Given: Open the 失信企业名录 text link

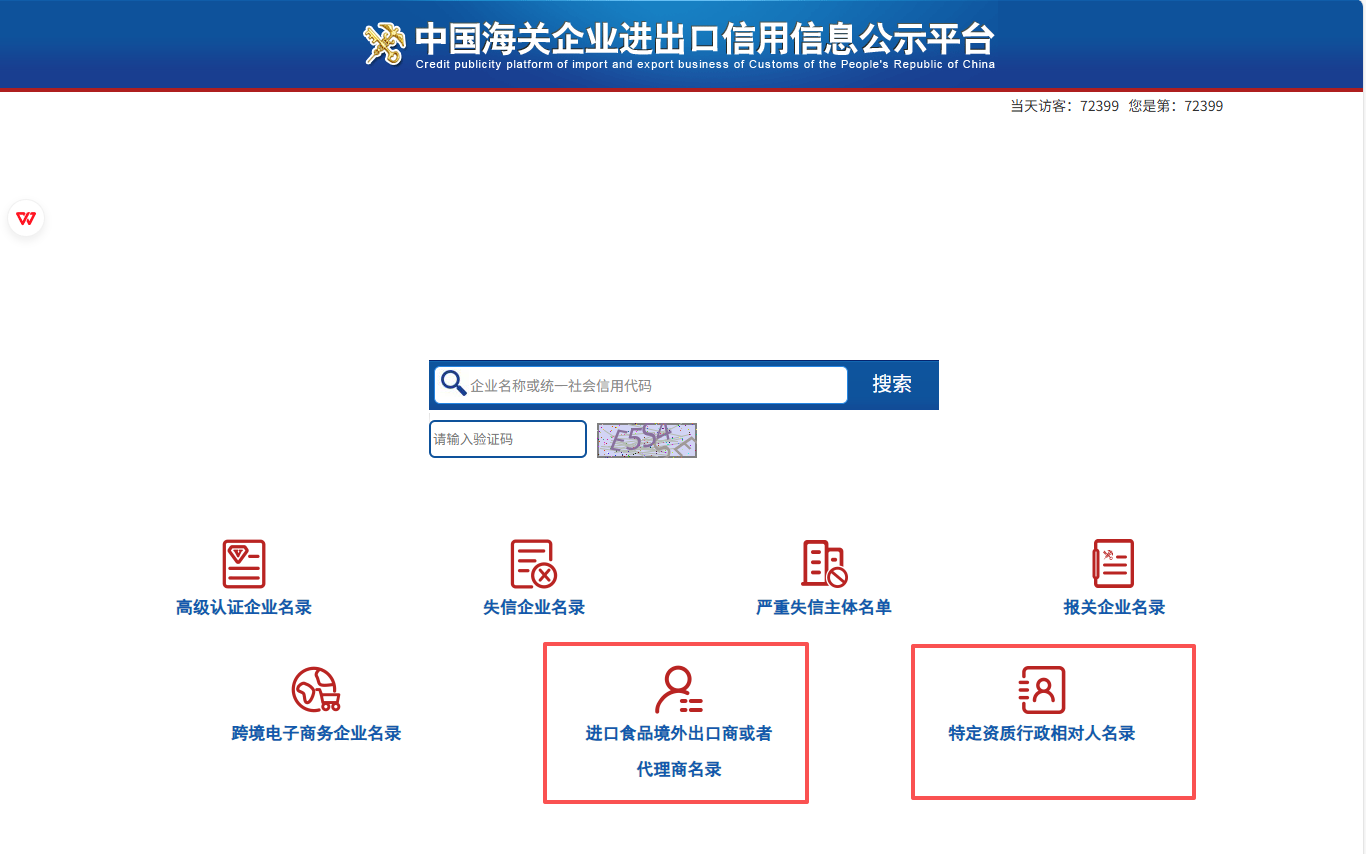Looking at the screenshot, I should tap(534, 607).
